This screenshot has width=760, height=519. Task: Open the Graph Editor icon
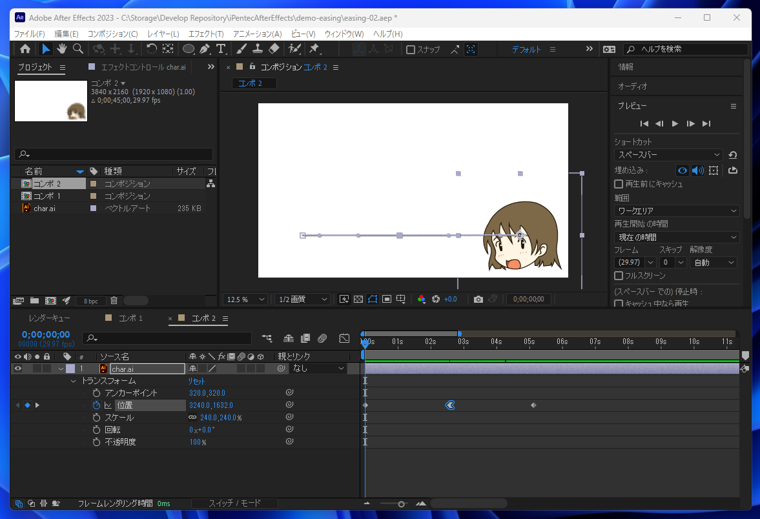coord(344,338)
